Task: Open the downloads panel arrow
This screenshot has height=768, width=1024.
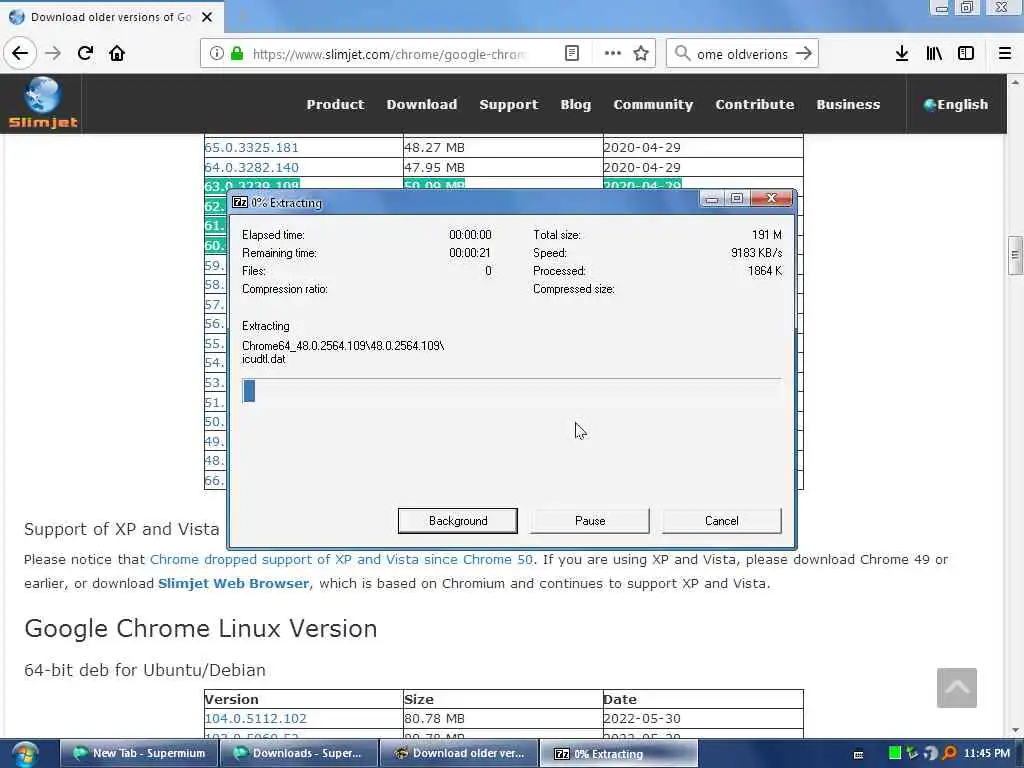Action: point(902,54)
